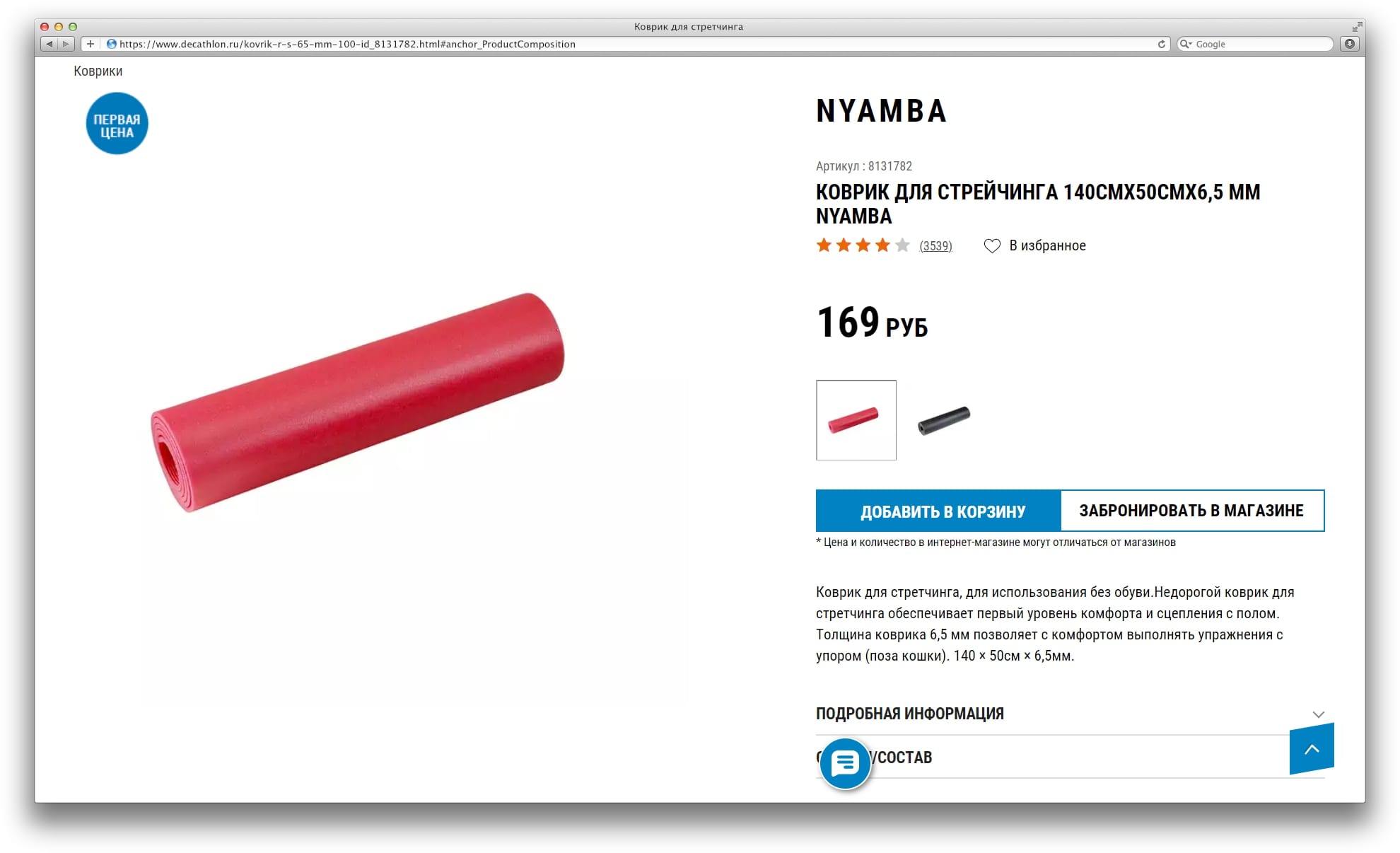Open the 3539 reviews link
The image size is (1400, 853).
935,246
